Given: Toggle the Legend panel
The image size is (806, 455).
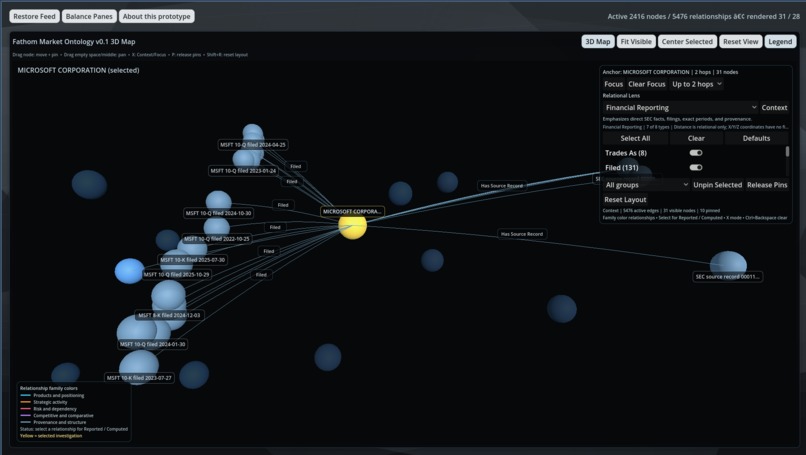Looking at the screenshot, I should tap(780, 42).
